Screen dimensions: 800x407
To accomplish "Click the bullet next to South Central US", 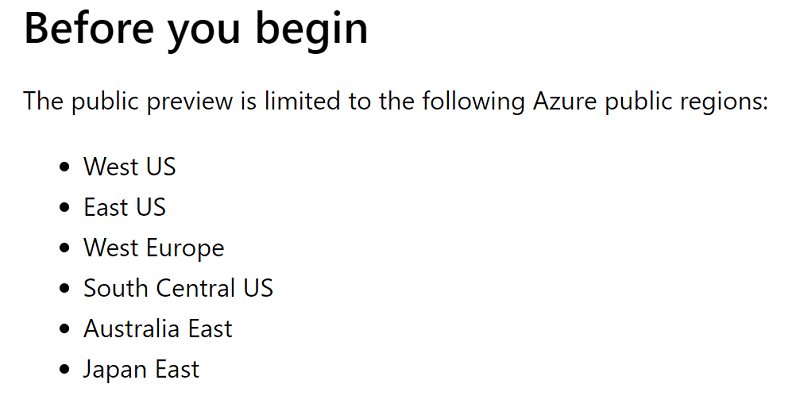I will (x=64, y=288).
